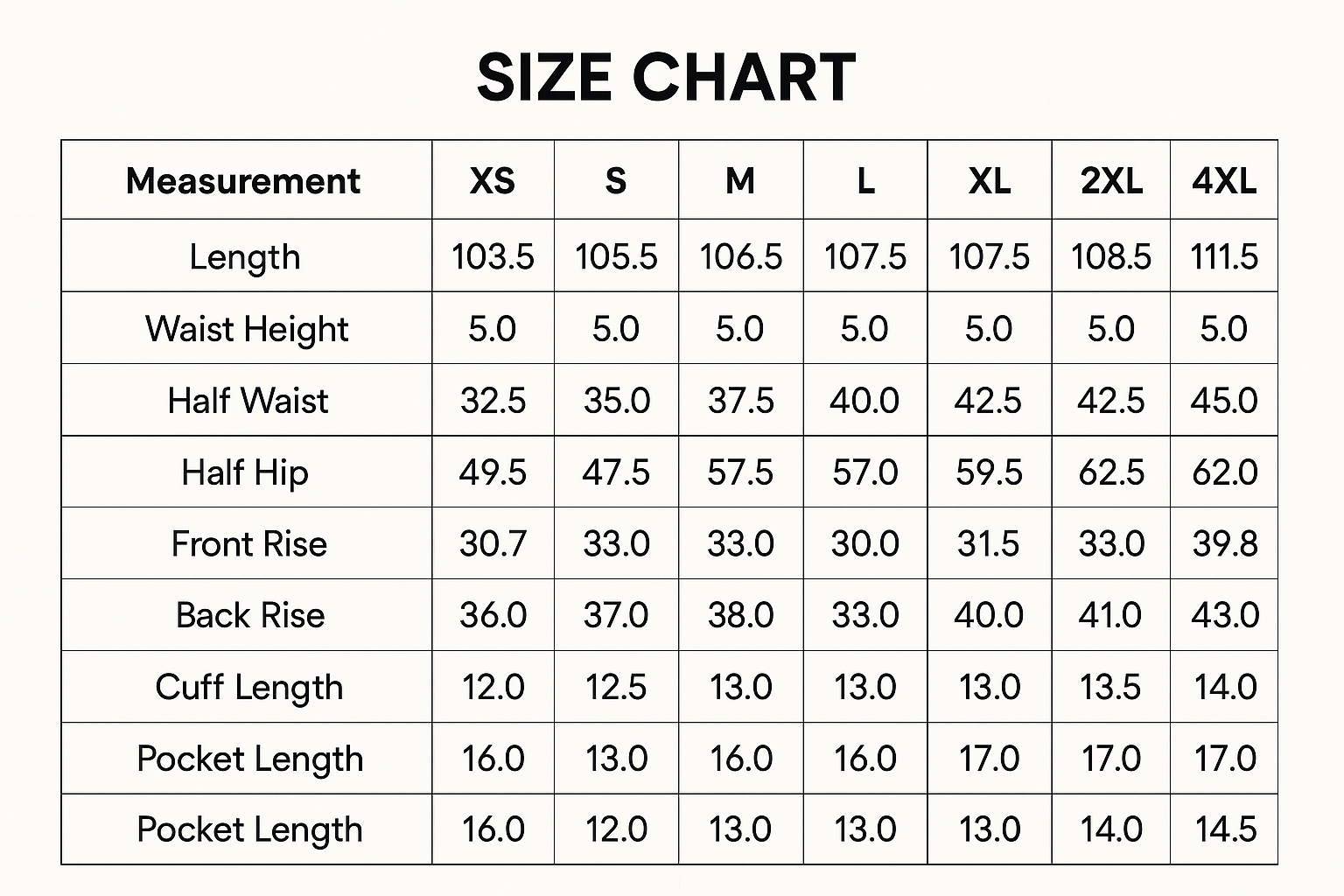
Task: Select the 4XL size column header
Action: click(1224, 181)
